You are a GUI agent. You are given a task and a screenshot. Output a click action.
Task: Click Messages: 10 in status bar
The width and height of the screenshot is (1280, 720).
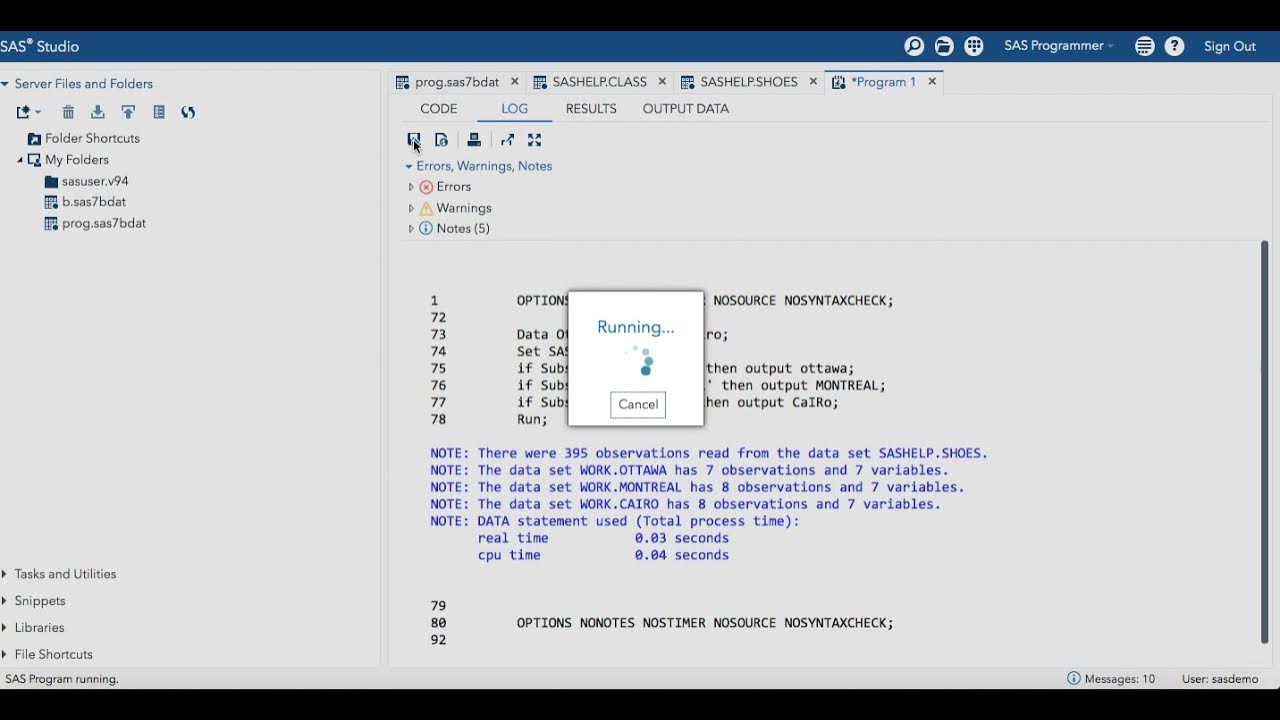[x=1119, y=679]
